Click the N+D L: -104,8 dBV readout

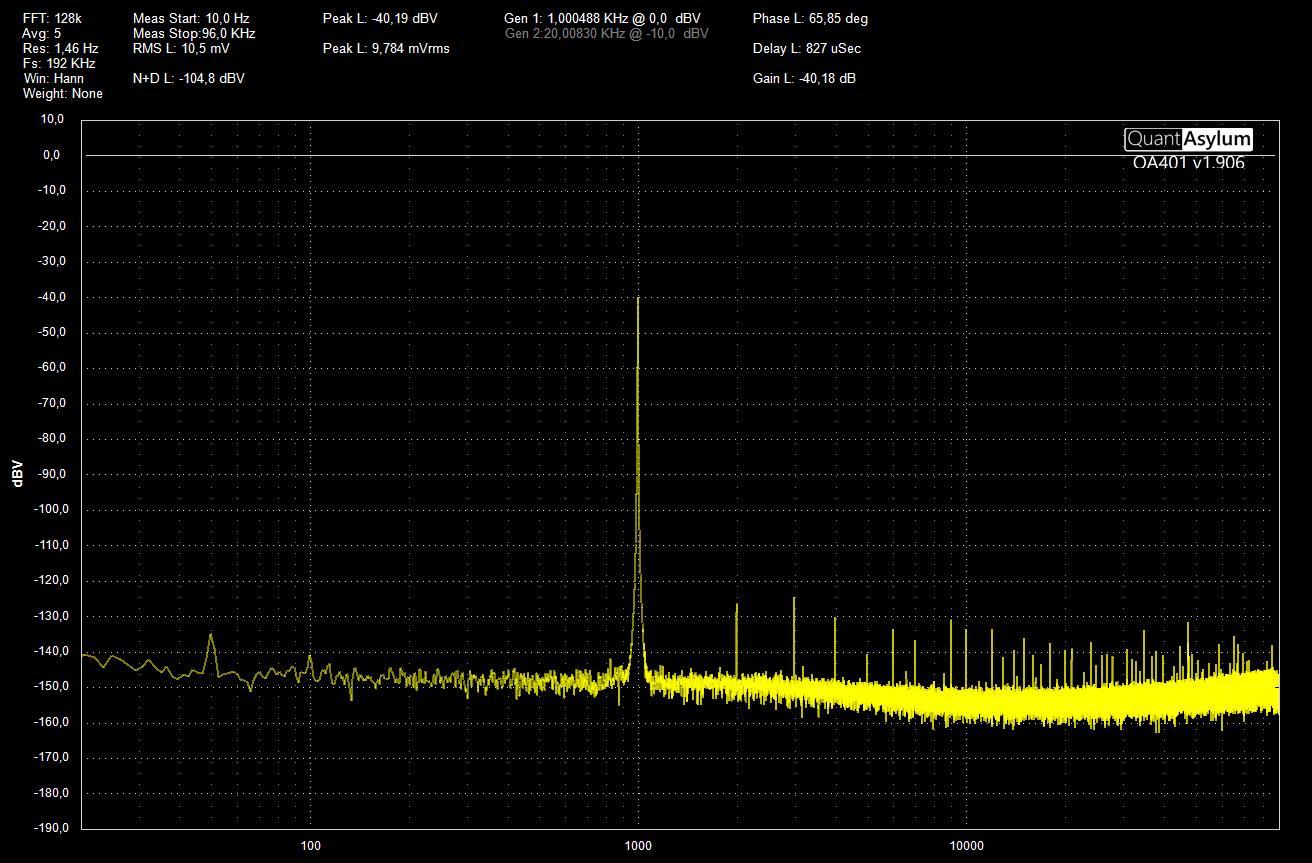188,78
